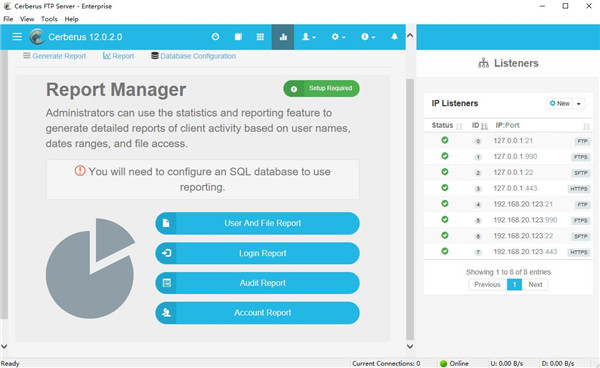Open the Database Configuration tab
This screenshot has height=368, width=600.
(193, 56)
